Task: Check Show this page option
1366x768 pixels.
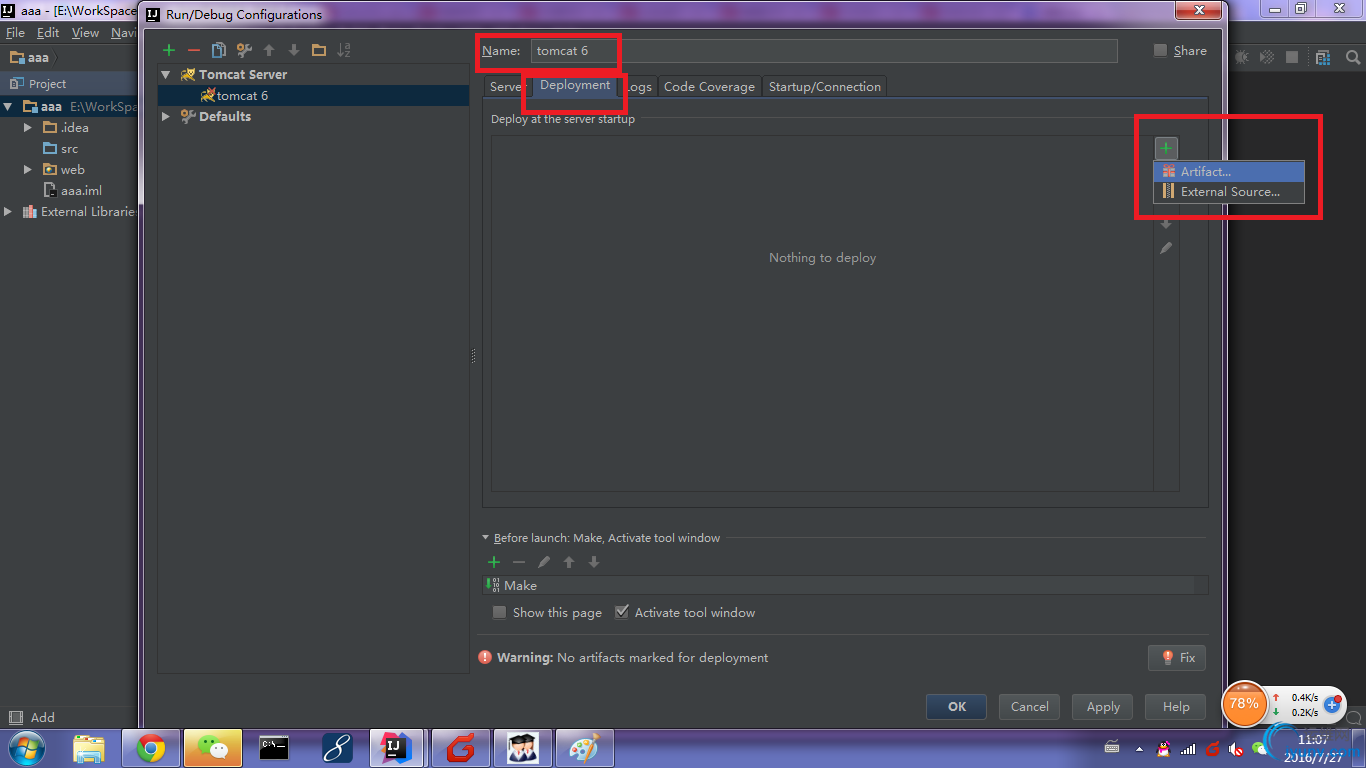Action: [499, 612]
